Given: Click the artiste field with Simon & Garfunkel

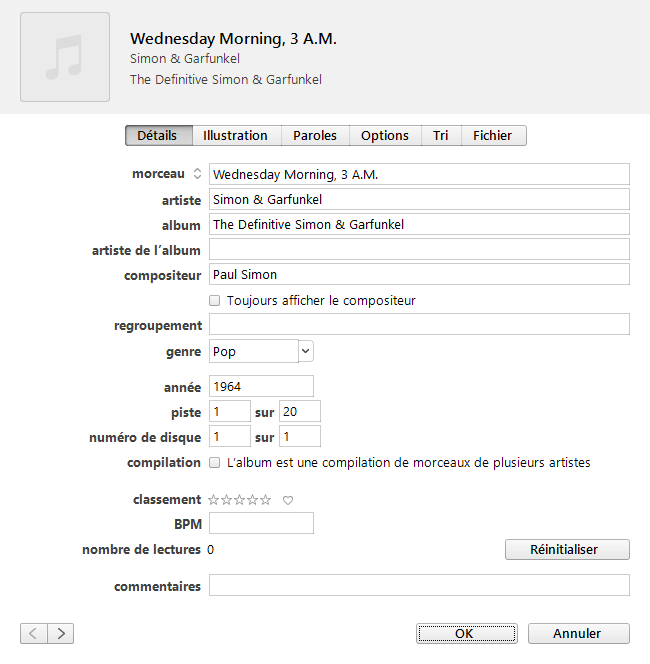Looking at the screenshot, I should click(419, 199).
